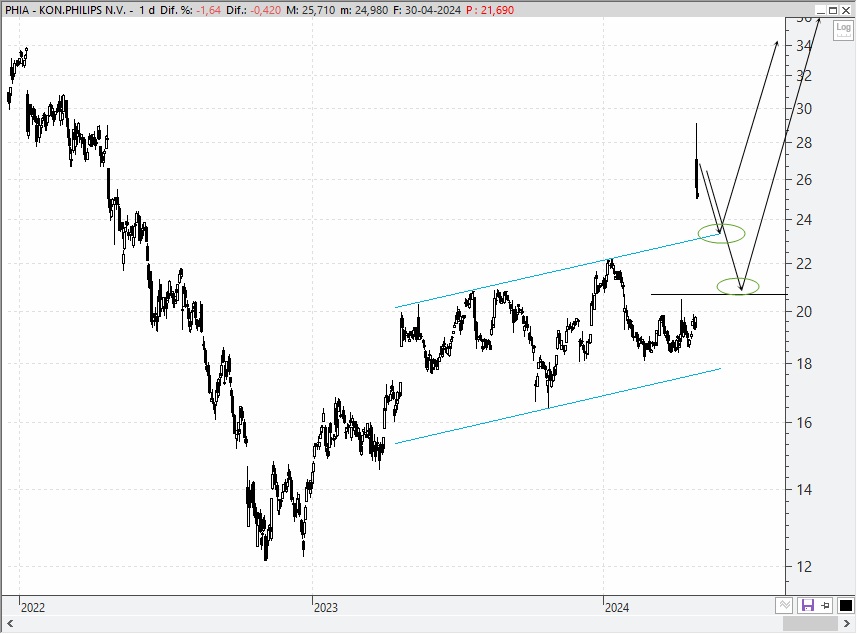857x634 pixels.
Task: Click the scrollbar left arrow
Action: coord(10,624)
